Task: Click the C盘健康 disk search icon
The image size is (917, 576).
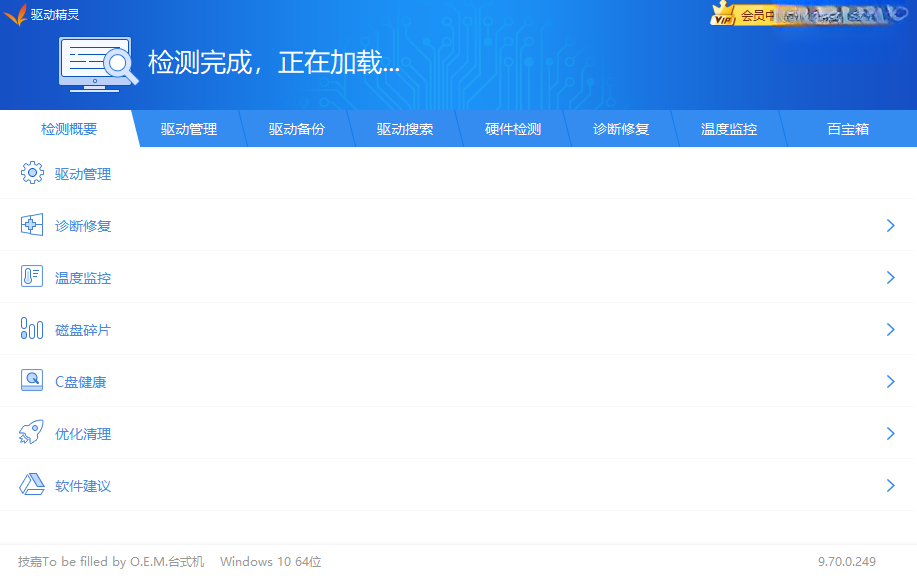Action: click(x=32, y=381)
